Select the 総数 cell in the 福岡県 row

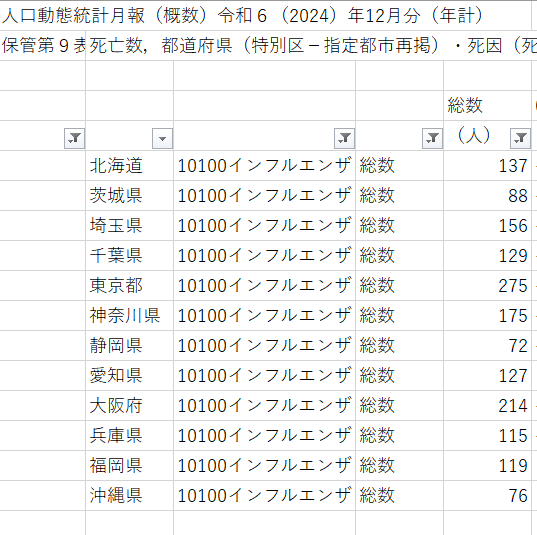coord(399,465)
